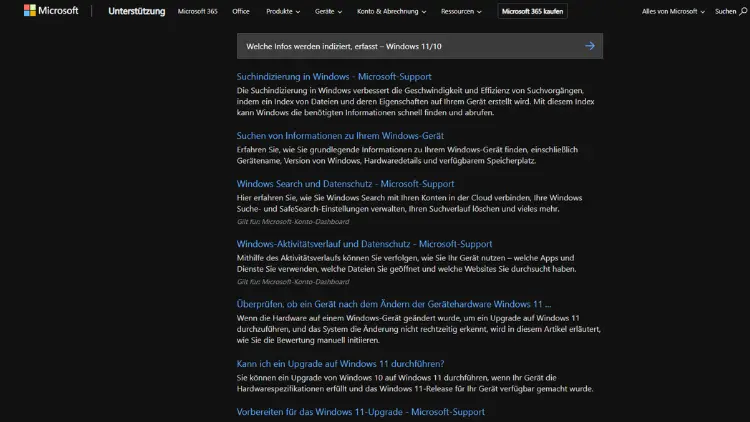Open Suchindizierung in Windows result
This screenshot has width=750, height=422.
(334, 77)
